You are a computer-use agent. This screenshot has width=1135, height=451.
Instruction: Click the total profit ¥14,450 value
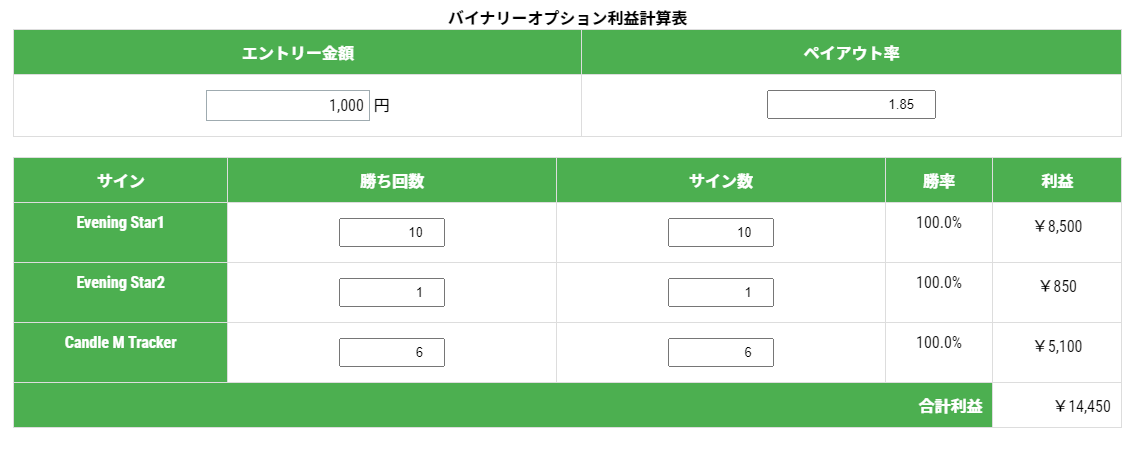1082,406
